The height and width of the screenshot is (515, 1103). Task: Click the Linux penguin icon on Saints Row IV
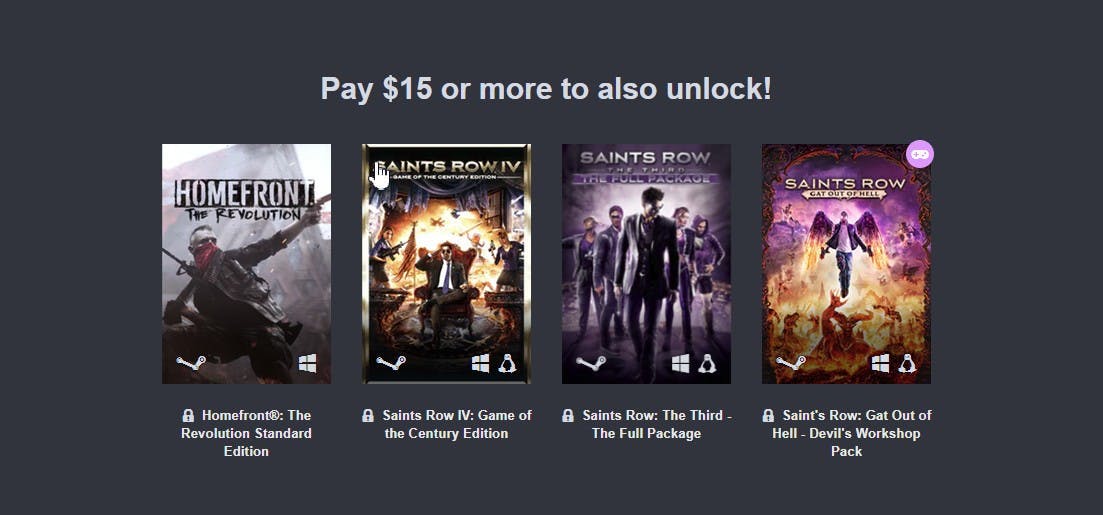[507, 363]
